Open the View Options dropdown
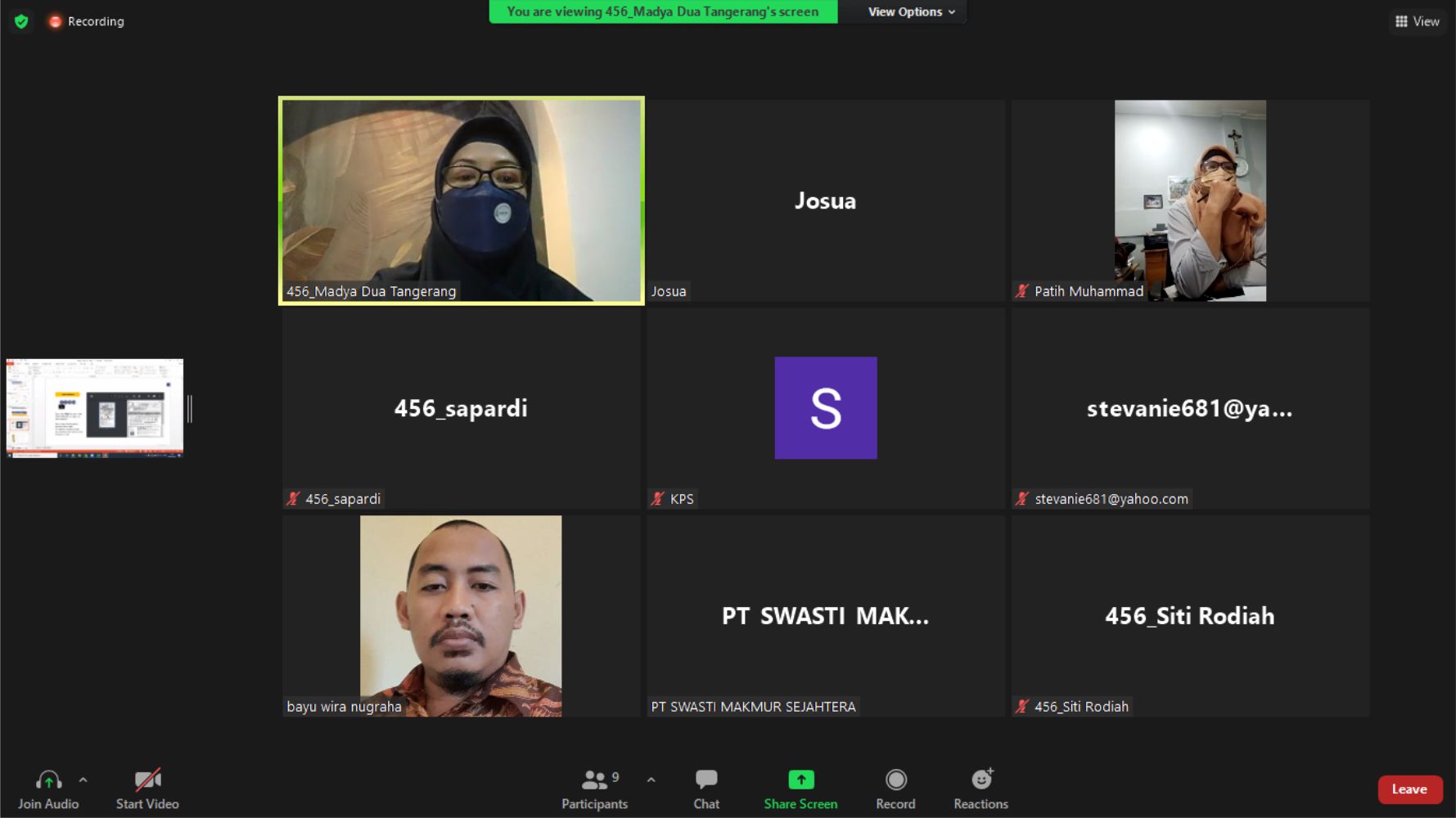The width and height of the screenshot is (1456, 818). pyautogui.click(x=911, y=11)
